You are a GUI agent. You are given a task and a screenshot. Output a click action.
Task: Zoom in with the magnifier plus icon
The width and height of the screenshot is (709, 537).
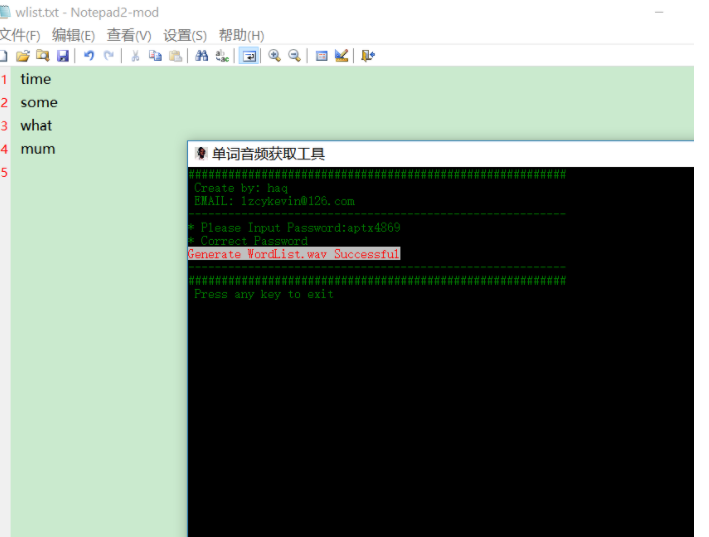(274, 56)
